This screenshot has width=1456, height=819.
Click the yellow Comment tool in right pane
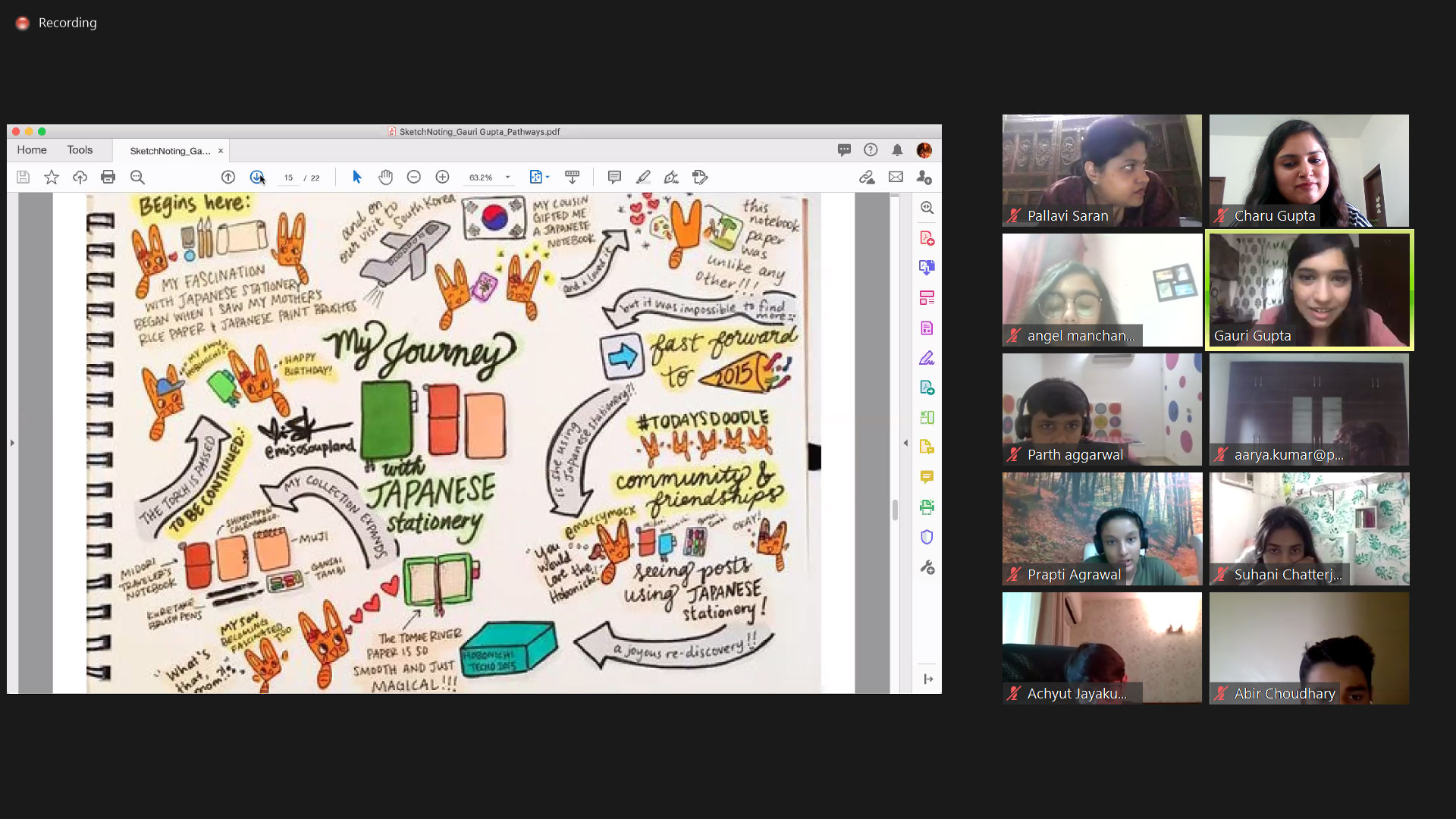pyautogui.click(x=927, y=477)
